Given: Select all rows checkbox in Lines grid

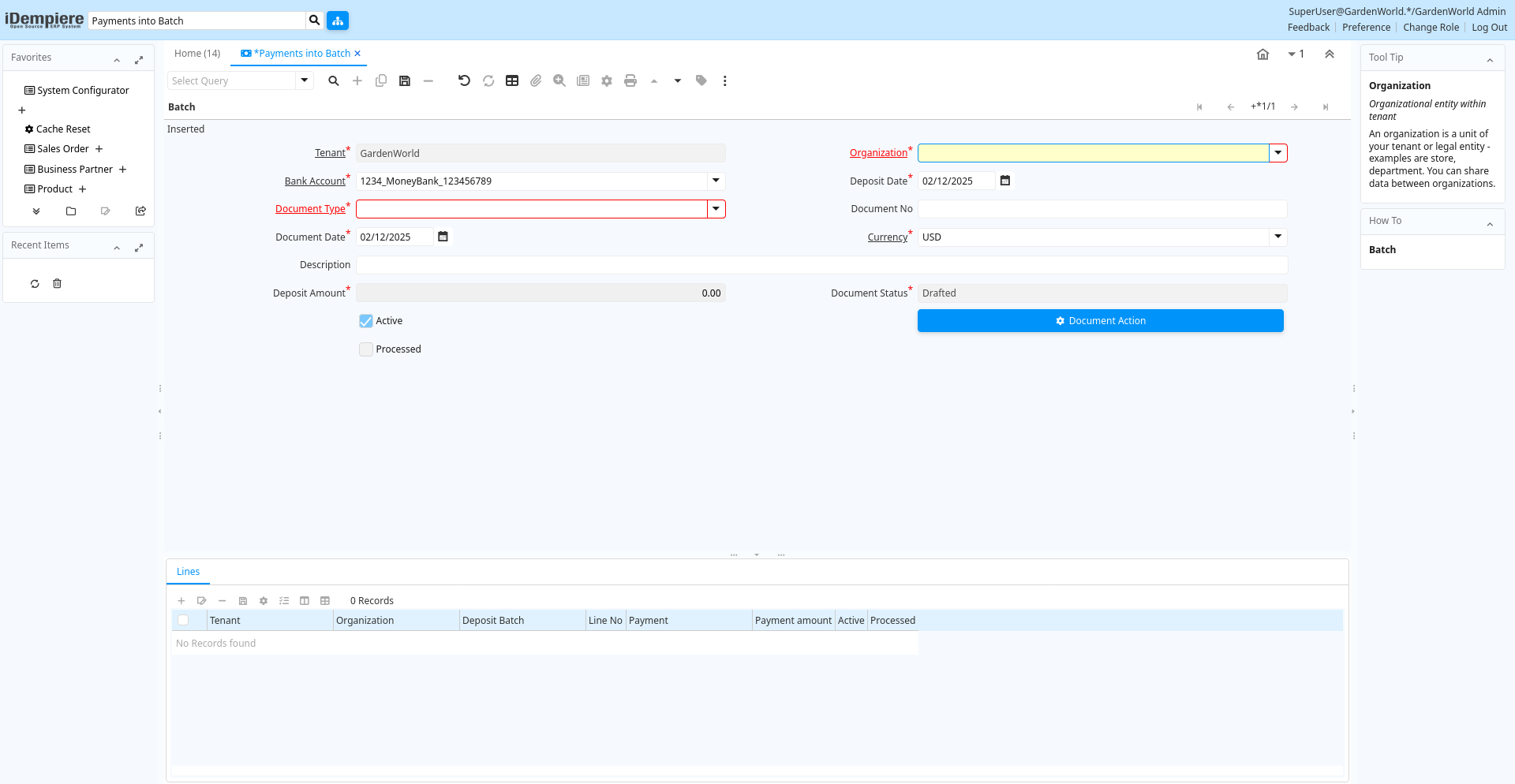Looking at the screenshot, I should [x=183, y=620].
